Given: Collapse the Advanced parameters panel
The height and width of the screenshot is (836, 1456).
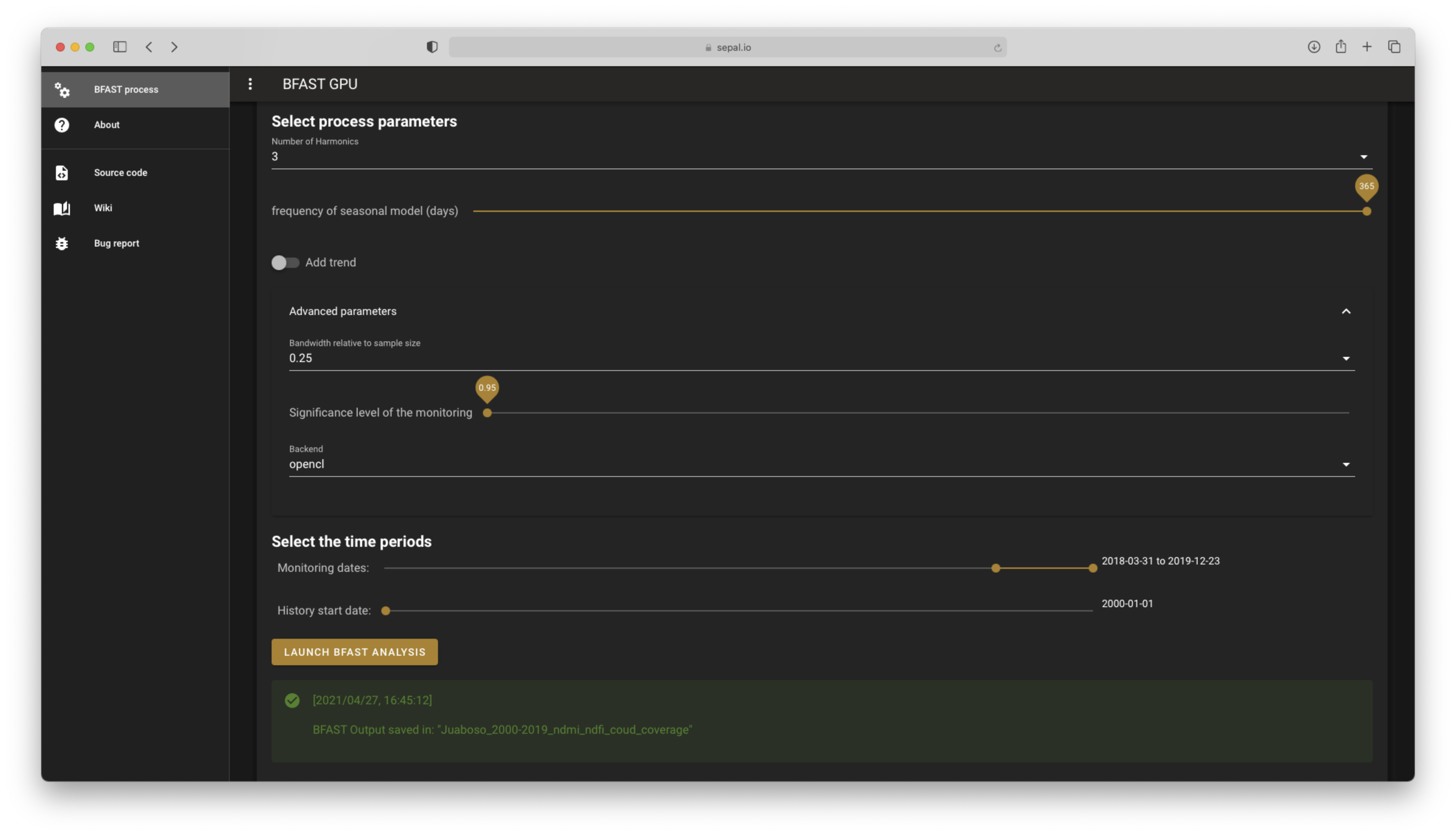Looking at the screenshot, I should point(1346,311).
